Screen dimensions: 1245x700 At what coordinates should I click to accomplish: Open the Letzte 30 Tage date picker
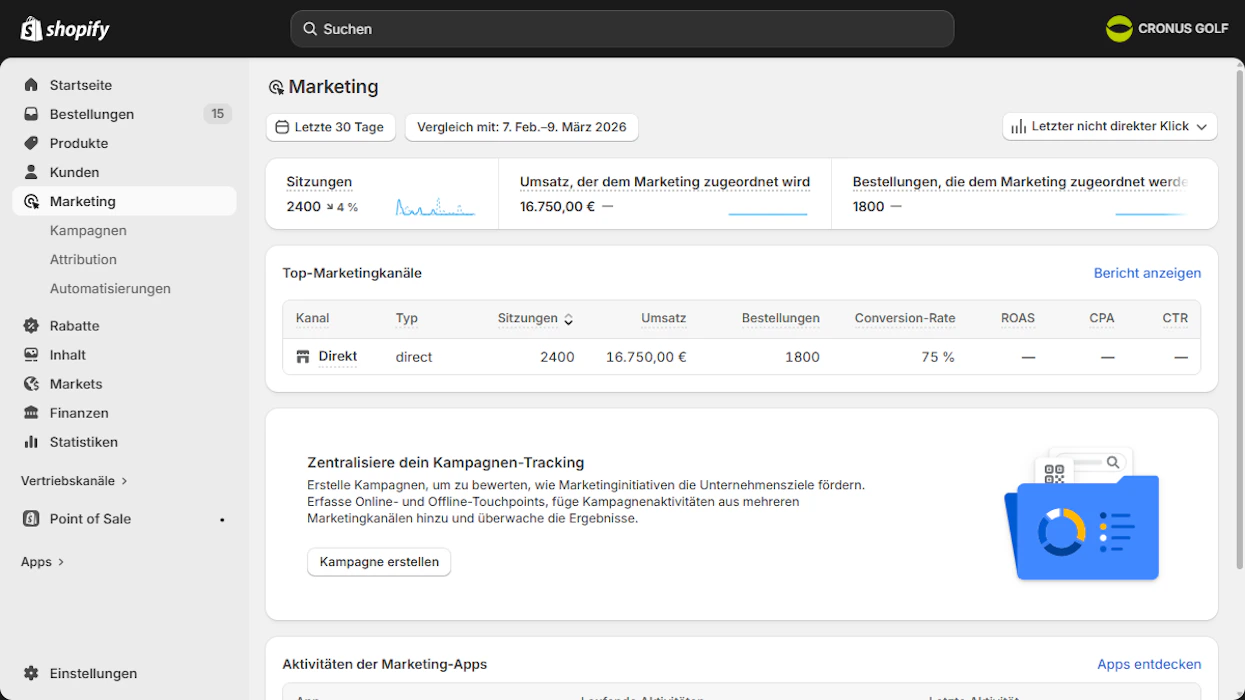(x=331, y=127)
